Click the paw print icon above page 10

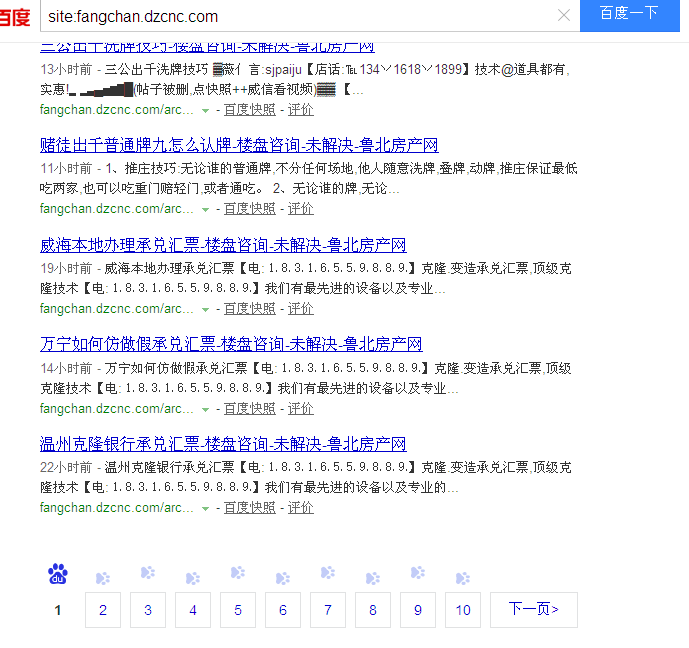point(463,578)
